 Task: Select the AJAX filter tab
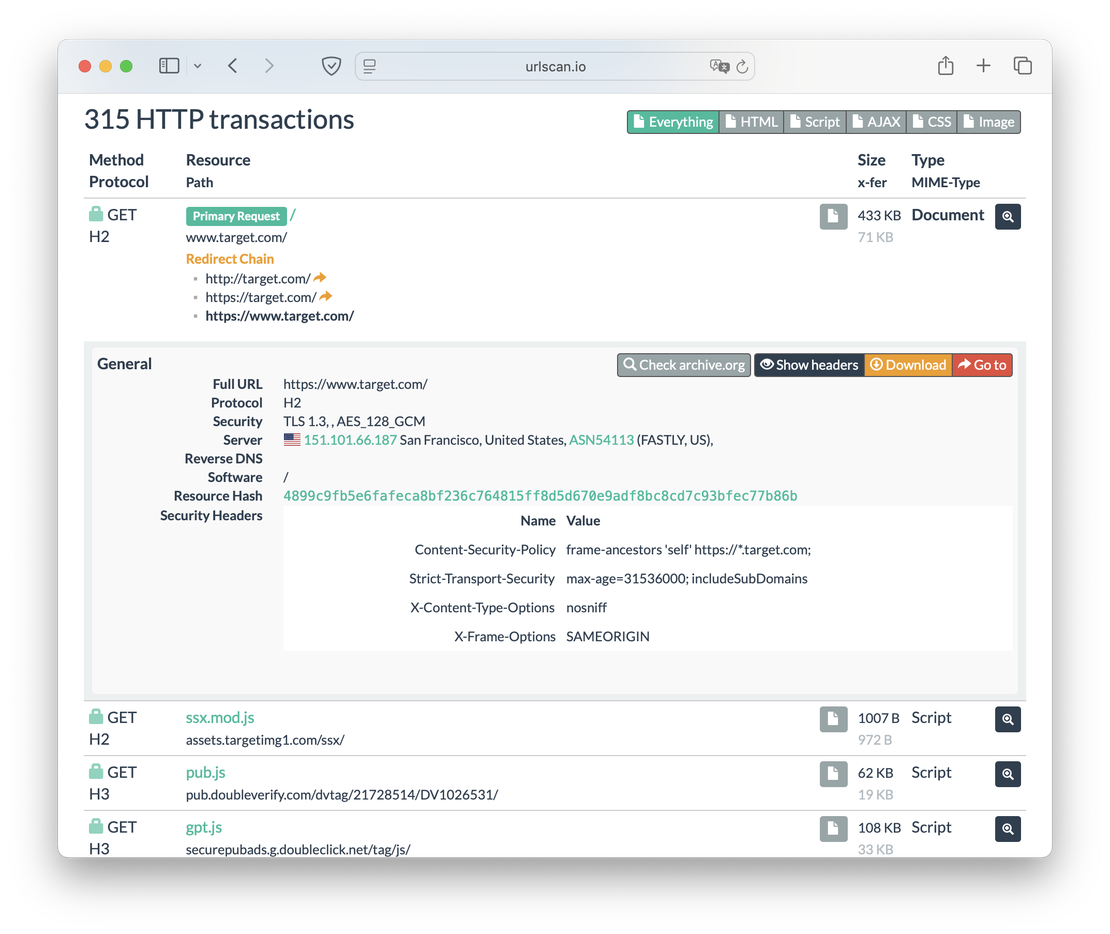(875, 122)
